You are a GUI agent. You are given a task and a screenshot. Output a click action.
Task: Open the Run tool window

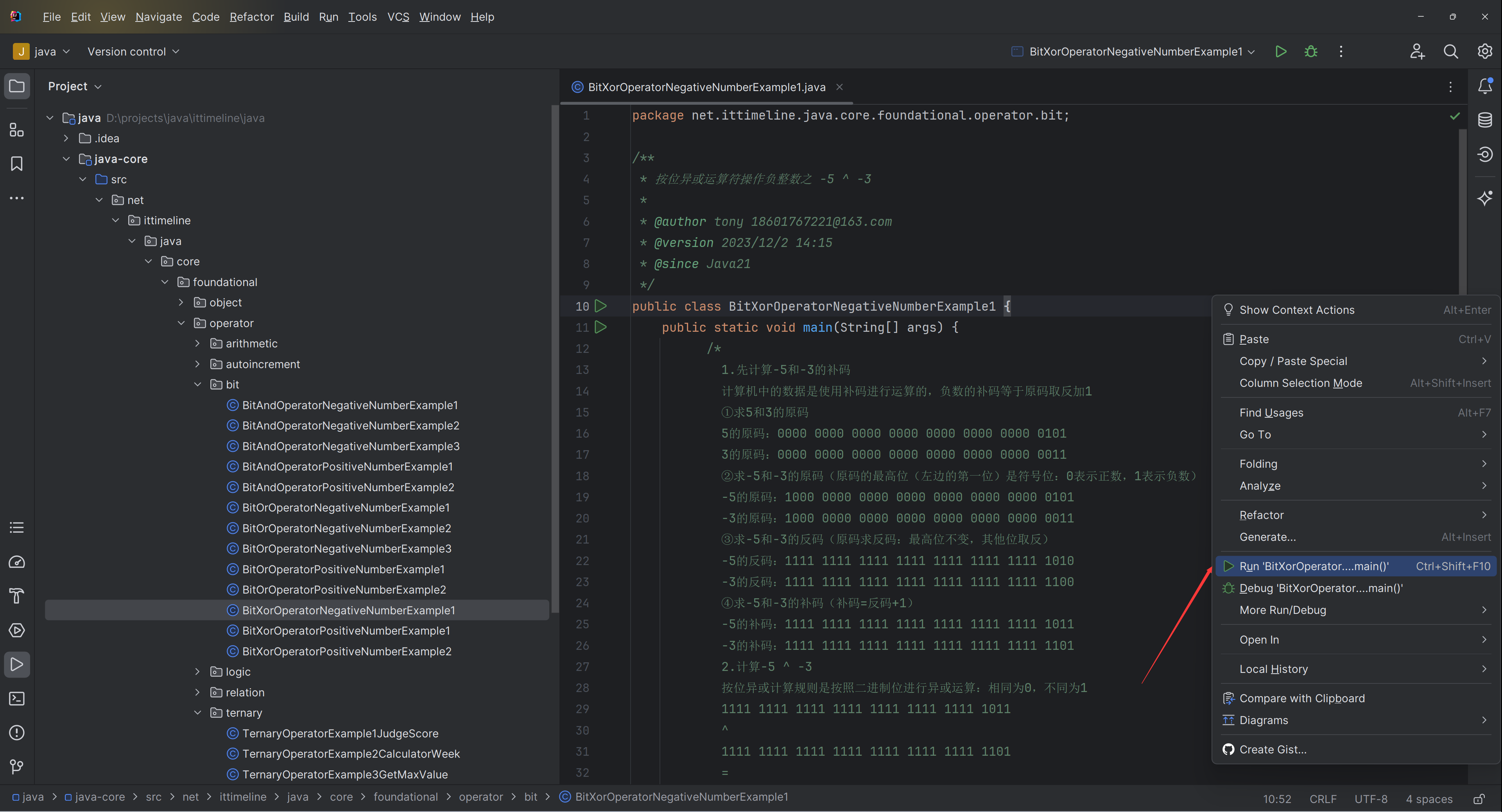(x=17, y=665)
